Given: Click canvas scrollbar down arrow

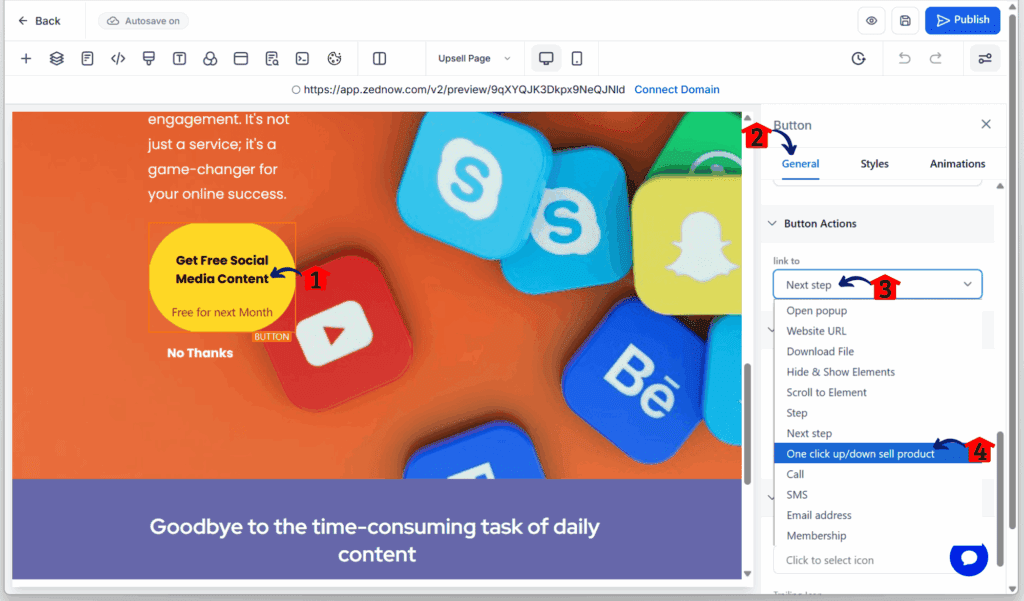Looking at the screenshot, I should click(748, 574).
